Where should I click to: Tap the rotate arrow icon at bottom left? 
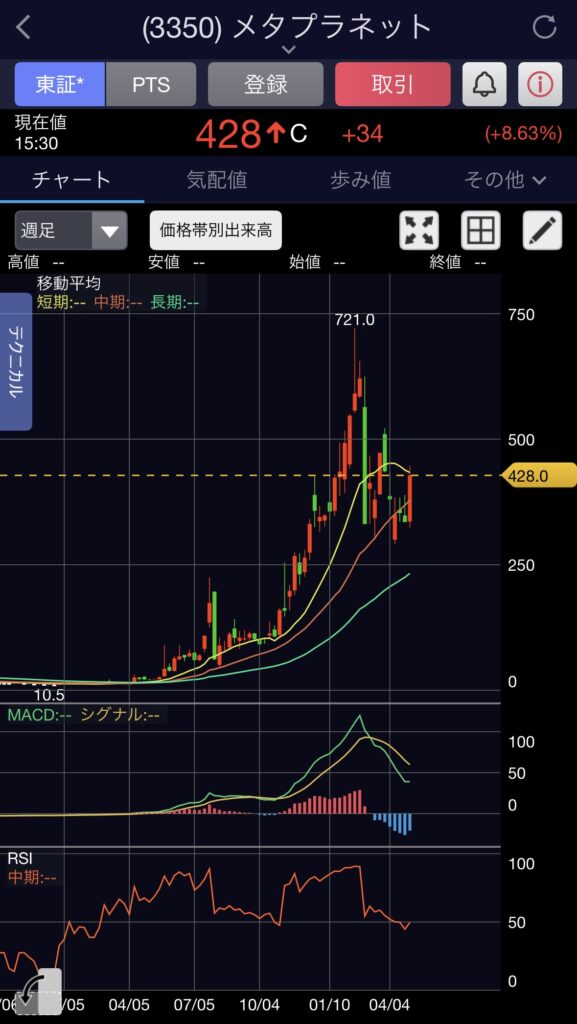pyautogui.click(x=38, y=991)
